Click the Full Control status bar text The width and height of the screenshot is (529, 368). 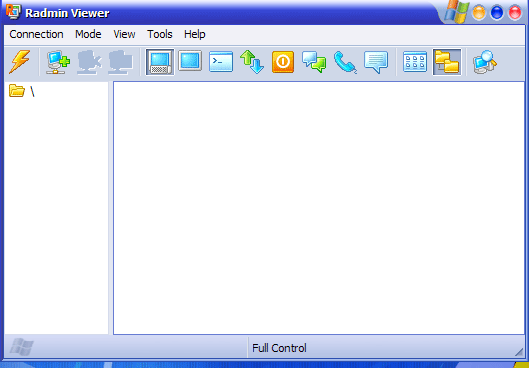tap(279, 348)
